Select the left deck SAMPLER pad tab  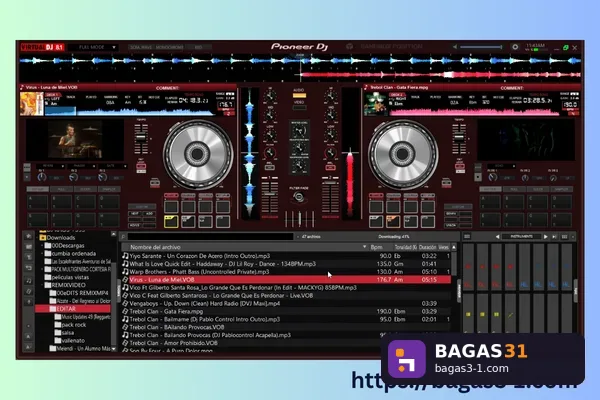point(109,189)
